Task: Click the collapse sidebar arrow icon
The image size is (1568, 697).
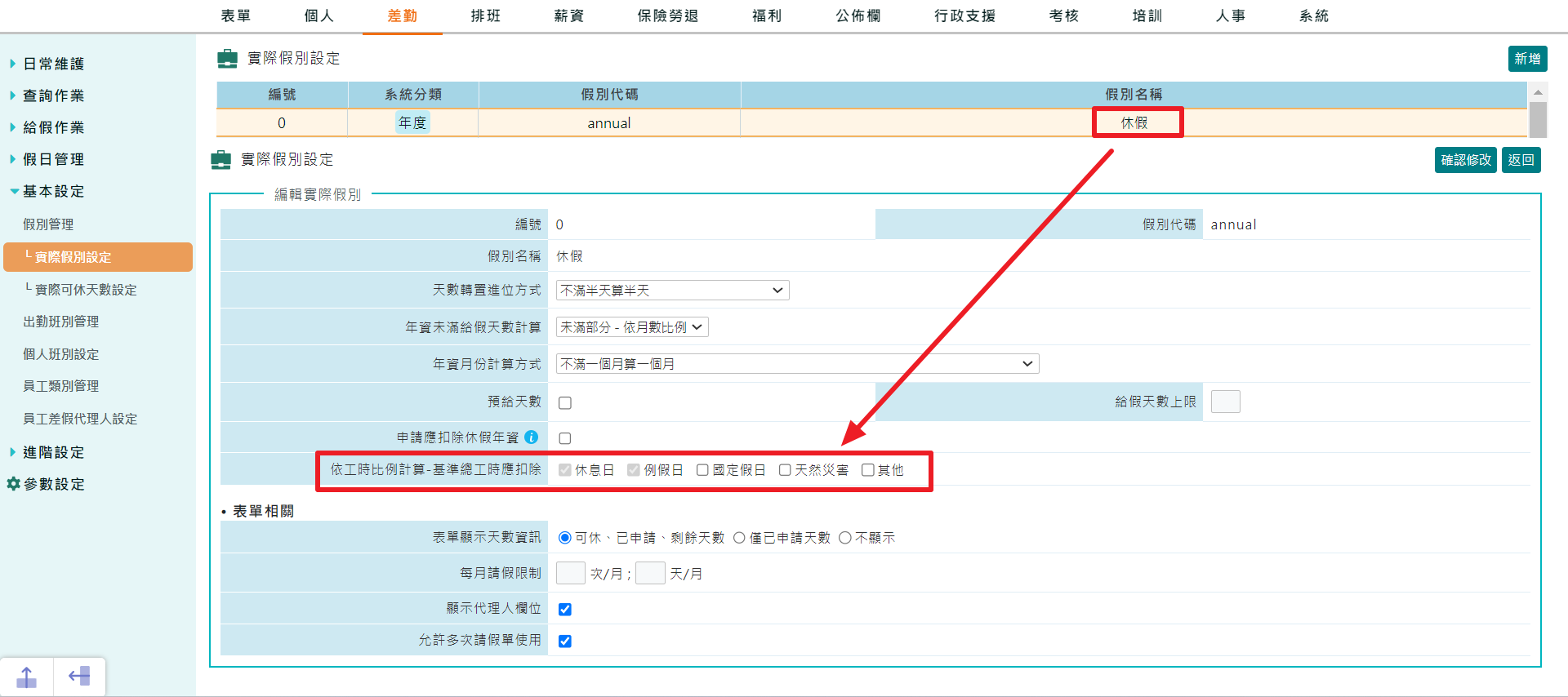Action: click(79, 677)
